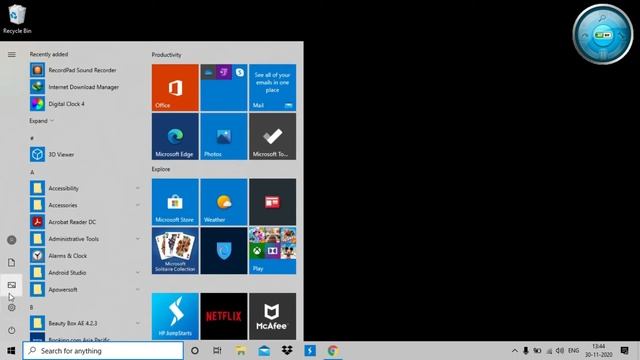640x360 pixels.
Task: Open Google Chrome on taskbar
Action: (x=333, y=351)
